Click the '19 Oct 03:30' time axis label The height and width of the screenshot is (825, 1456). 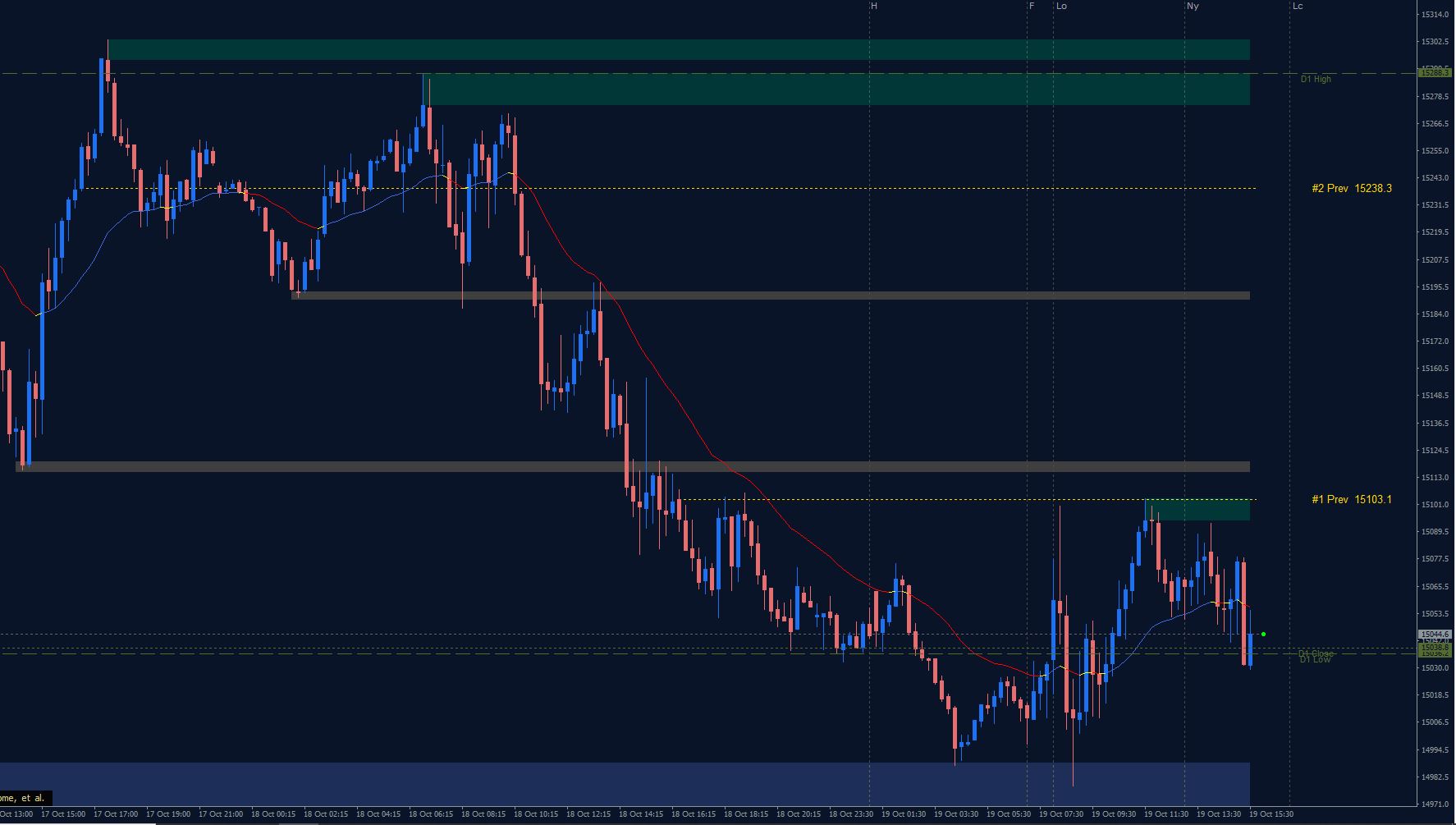tap(956, 814)
